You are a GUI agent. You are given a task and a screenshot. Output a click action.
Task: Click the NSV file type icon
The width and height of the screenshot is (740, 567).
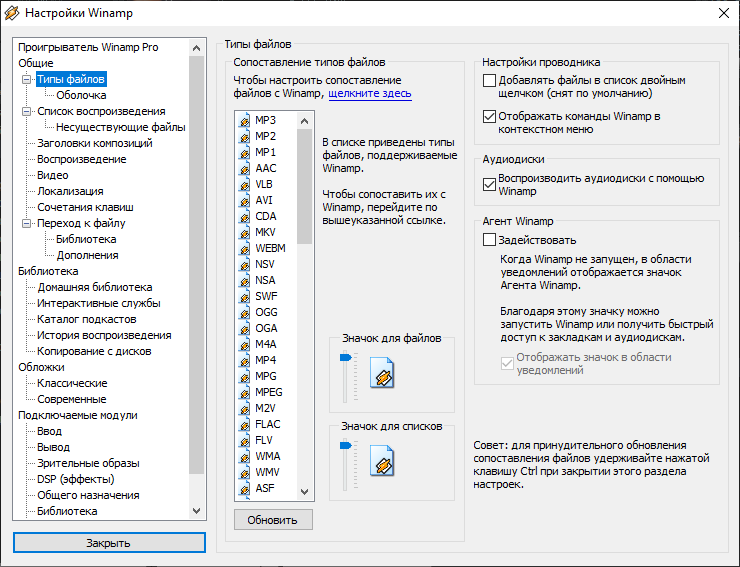(244, 265)
